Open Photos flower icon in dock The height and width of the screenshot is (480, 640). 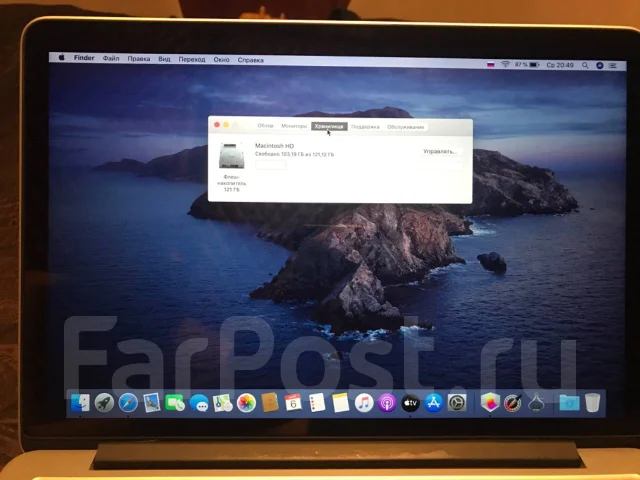coord(246,403)
